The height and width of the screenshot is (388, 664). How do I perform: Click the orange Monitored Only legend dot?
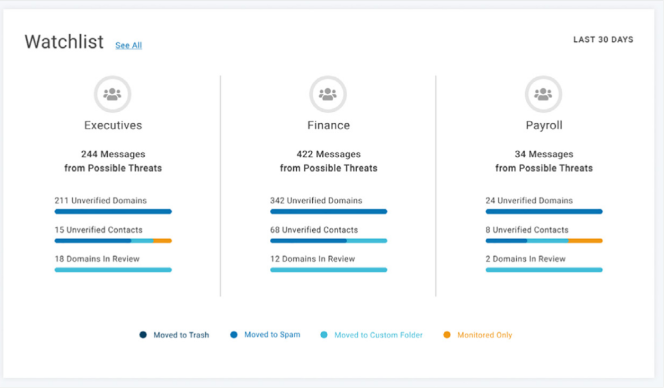point(447,335)
